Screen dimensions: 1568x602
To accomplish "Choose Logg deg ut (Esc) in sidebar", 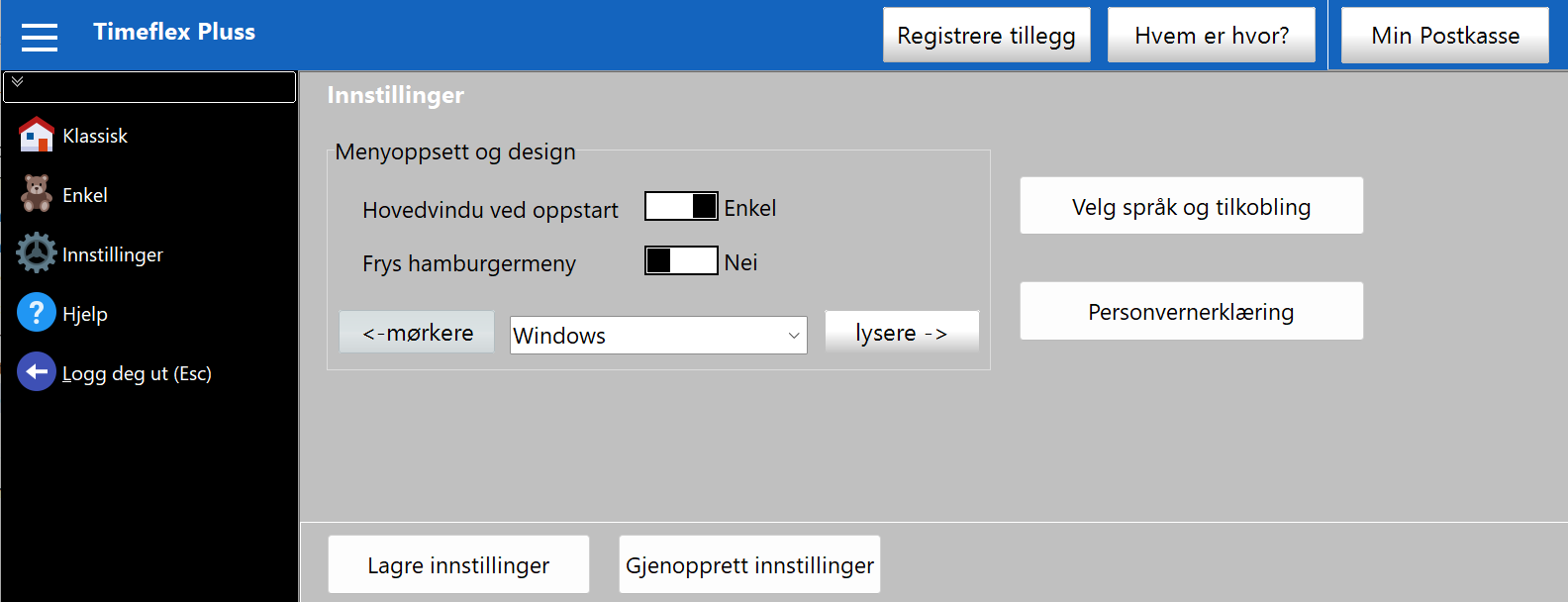I will pos(137,373).
